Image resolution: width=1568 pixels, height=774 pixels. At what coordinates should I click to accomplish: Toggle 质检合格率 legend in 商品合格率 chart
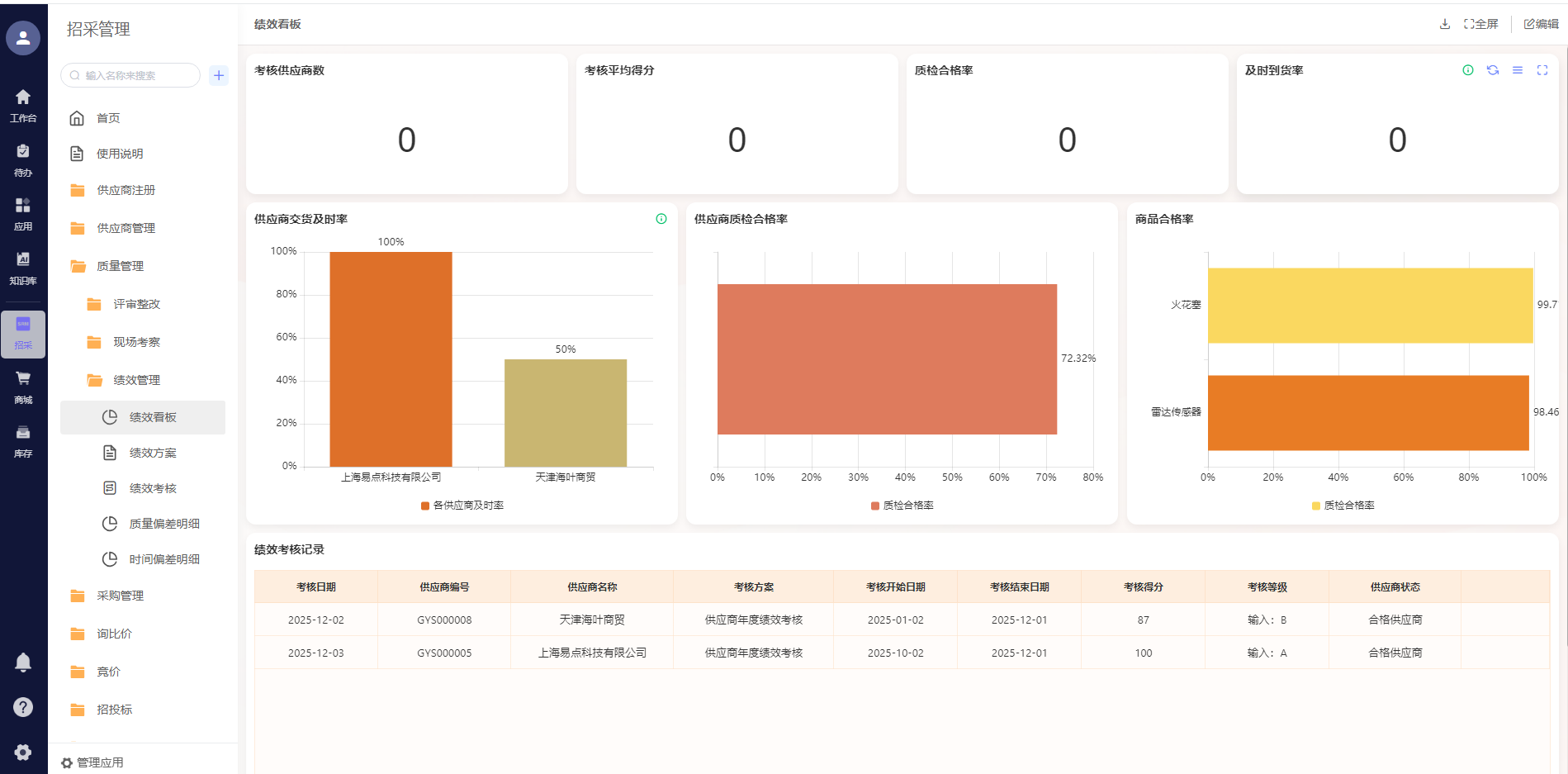pyautogui.click(x=1343, y=506)
